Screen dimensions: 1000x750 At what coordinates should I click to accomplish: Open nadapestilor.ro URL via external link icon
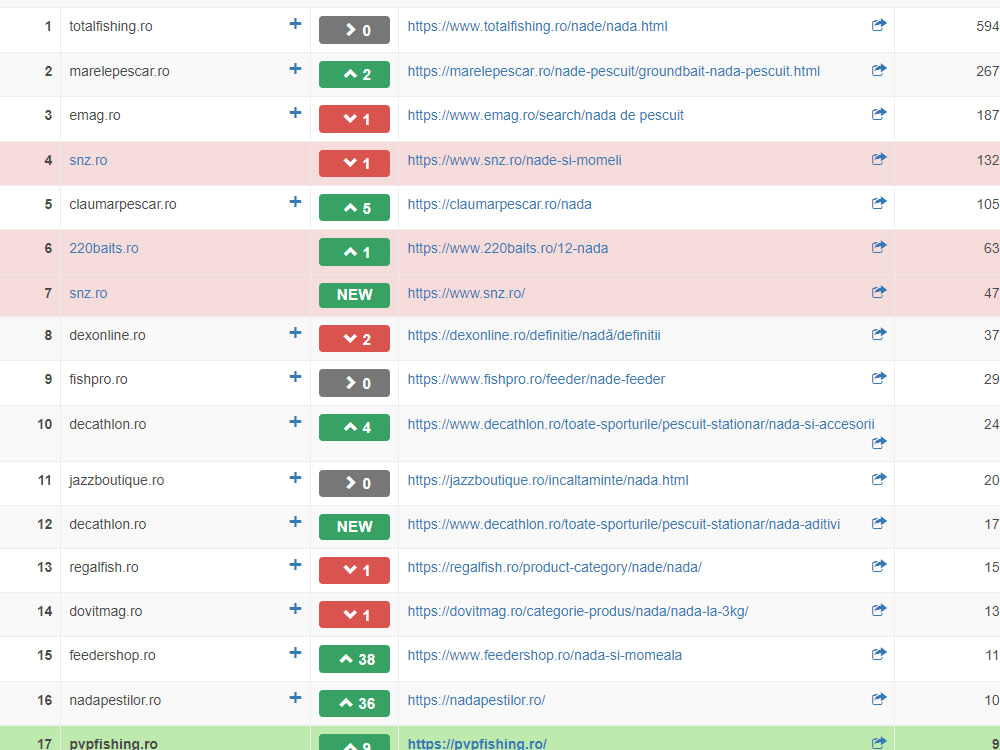[879, 698]
